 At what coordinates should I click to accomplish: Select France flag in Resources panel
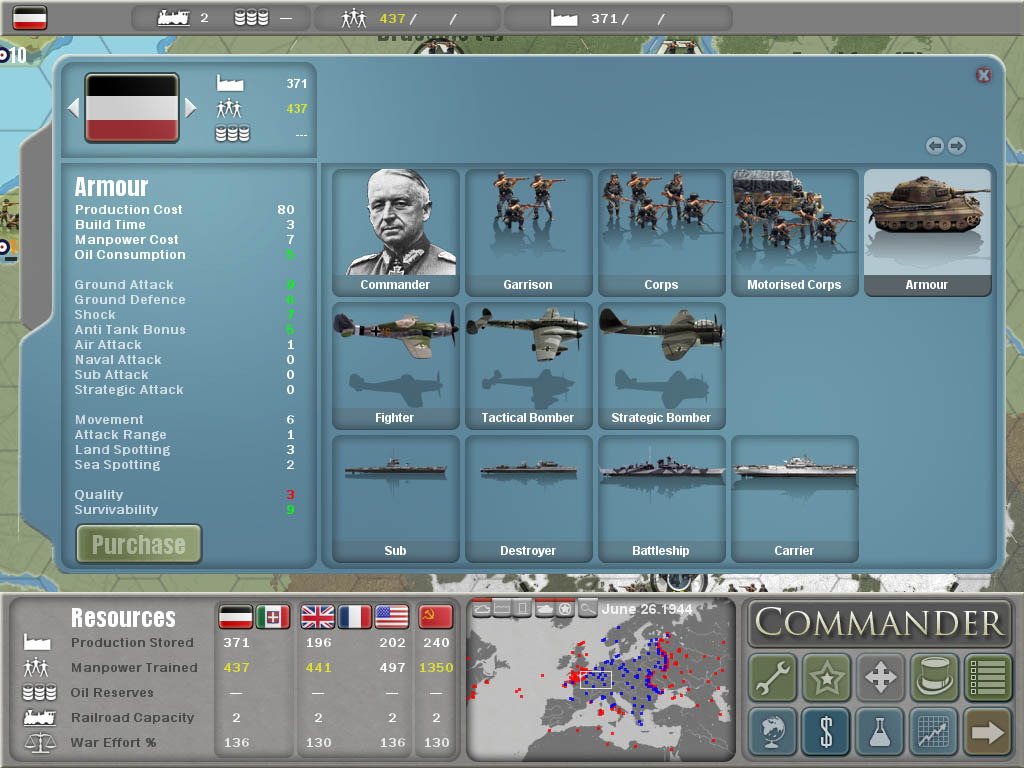pos(355,616)
